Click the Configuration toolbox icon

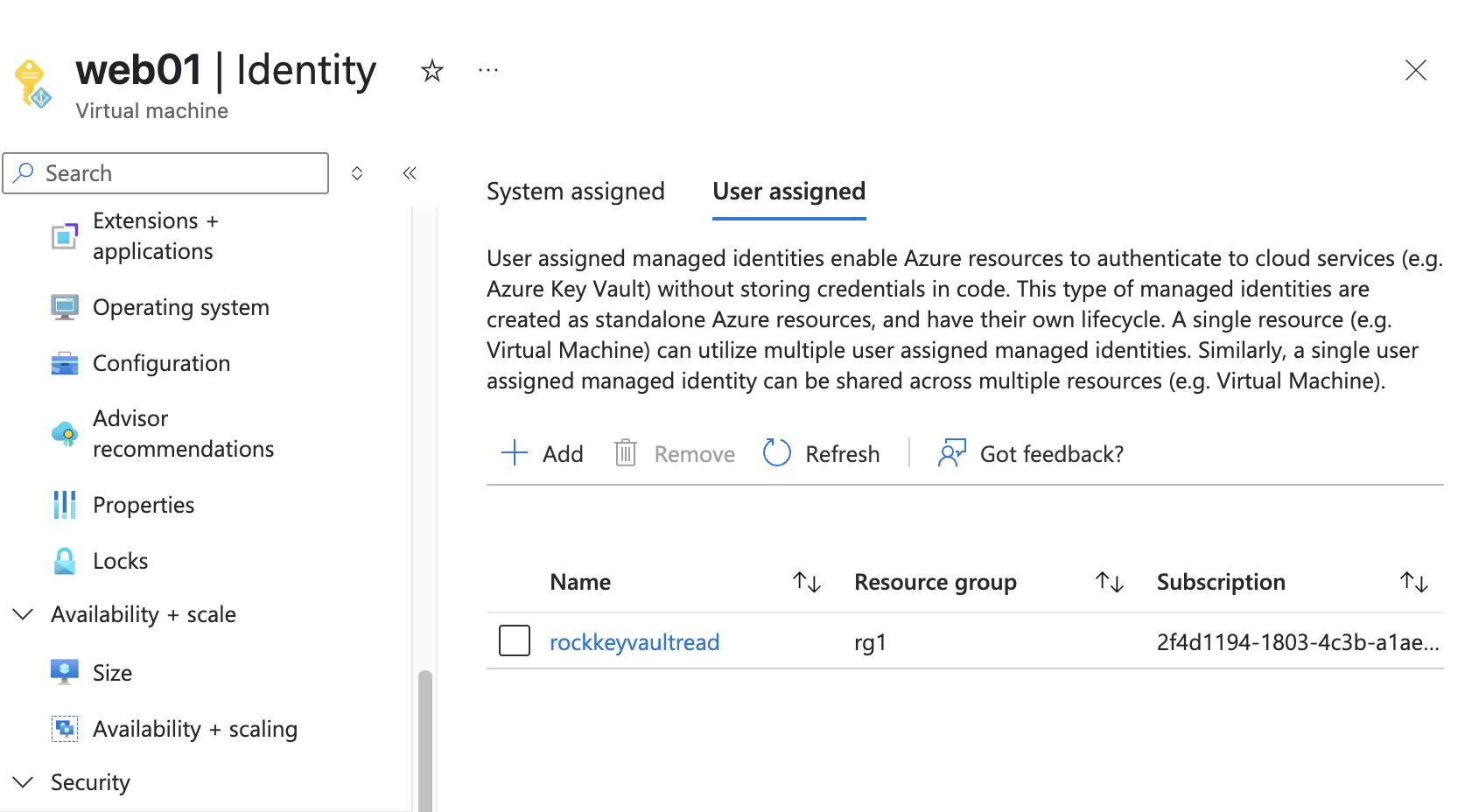coord(65,363)
